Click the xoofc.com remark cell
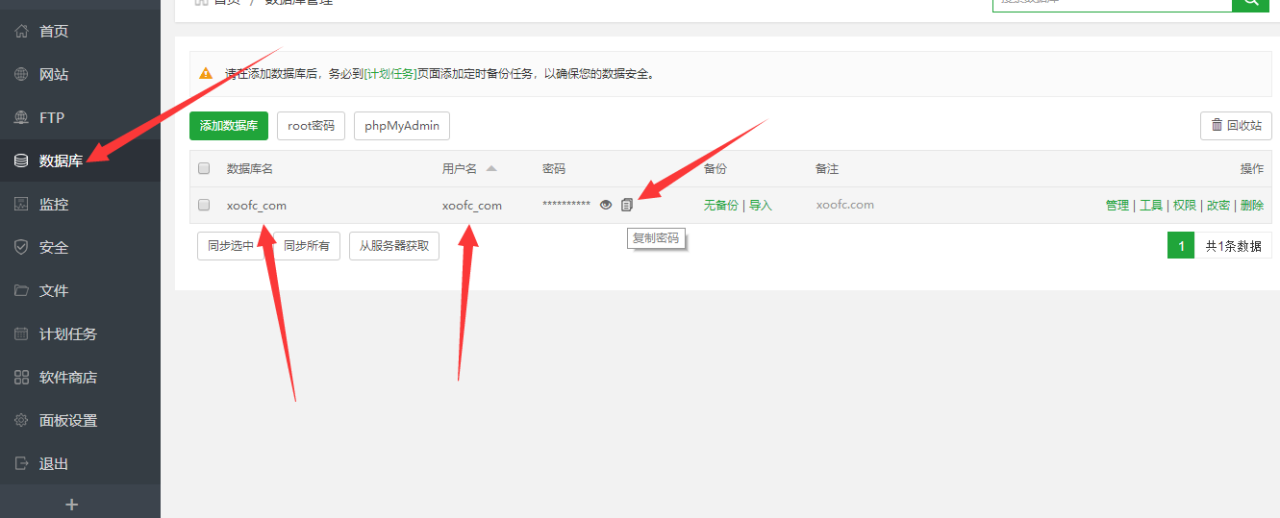1280x518 pixels. tap(845, 205)
